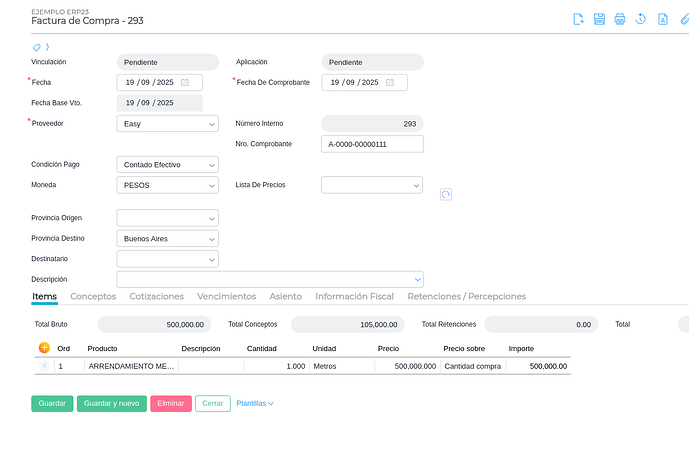Switch to the Conceptos tab
Viewport: 689px width, 474px height.
(93, 297)
